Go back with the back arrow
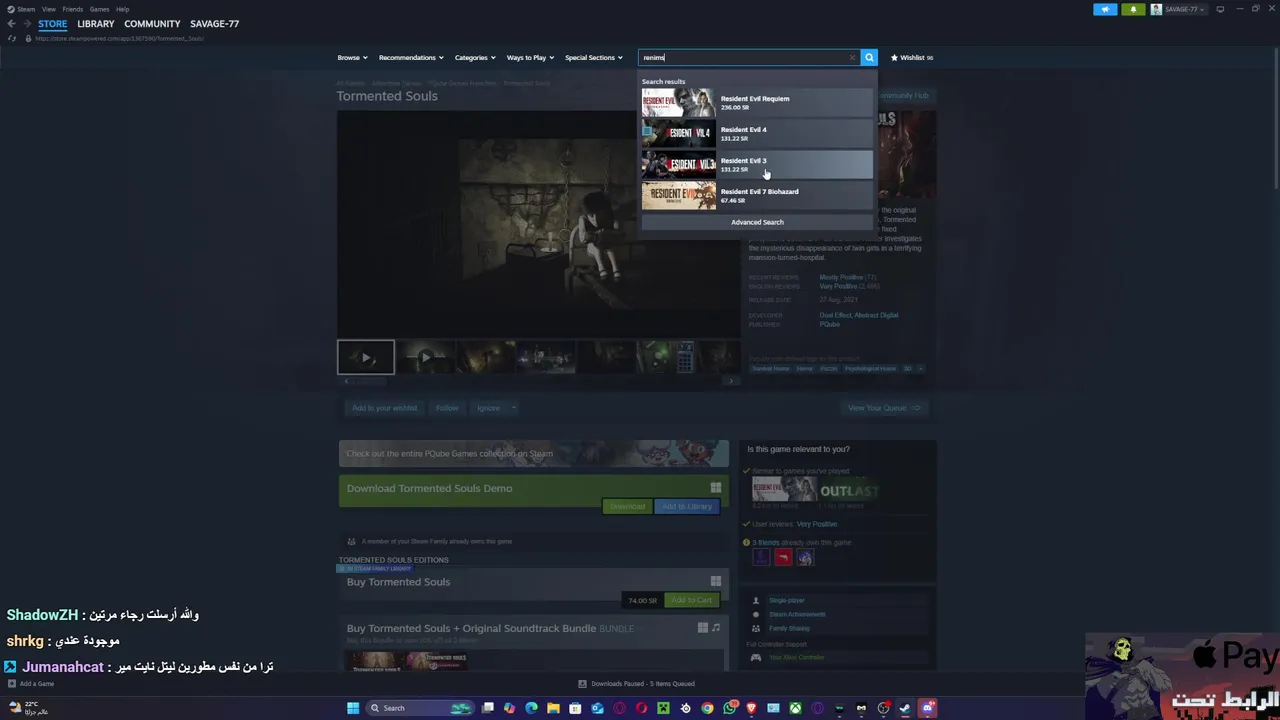Screen dimensions: 1280x720 coord(11,24)
